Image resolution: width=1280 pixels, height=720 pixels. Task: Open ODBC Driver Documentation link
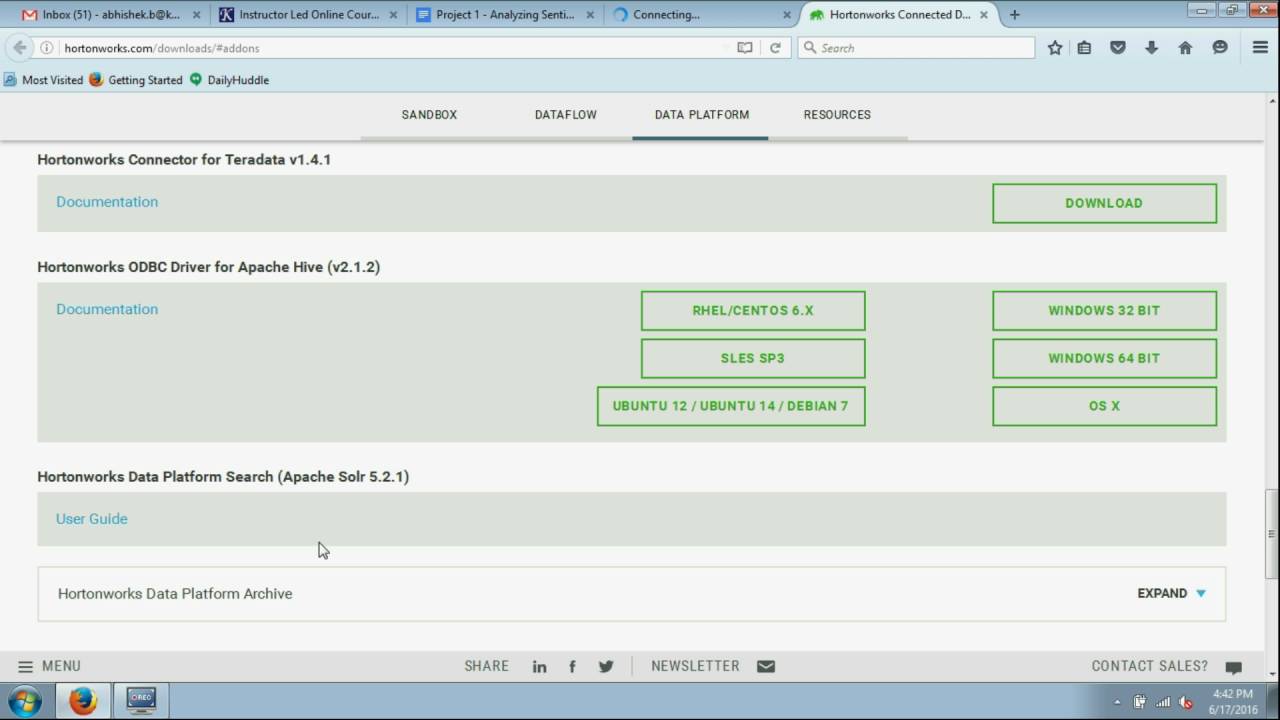coord(107,309)
